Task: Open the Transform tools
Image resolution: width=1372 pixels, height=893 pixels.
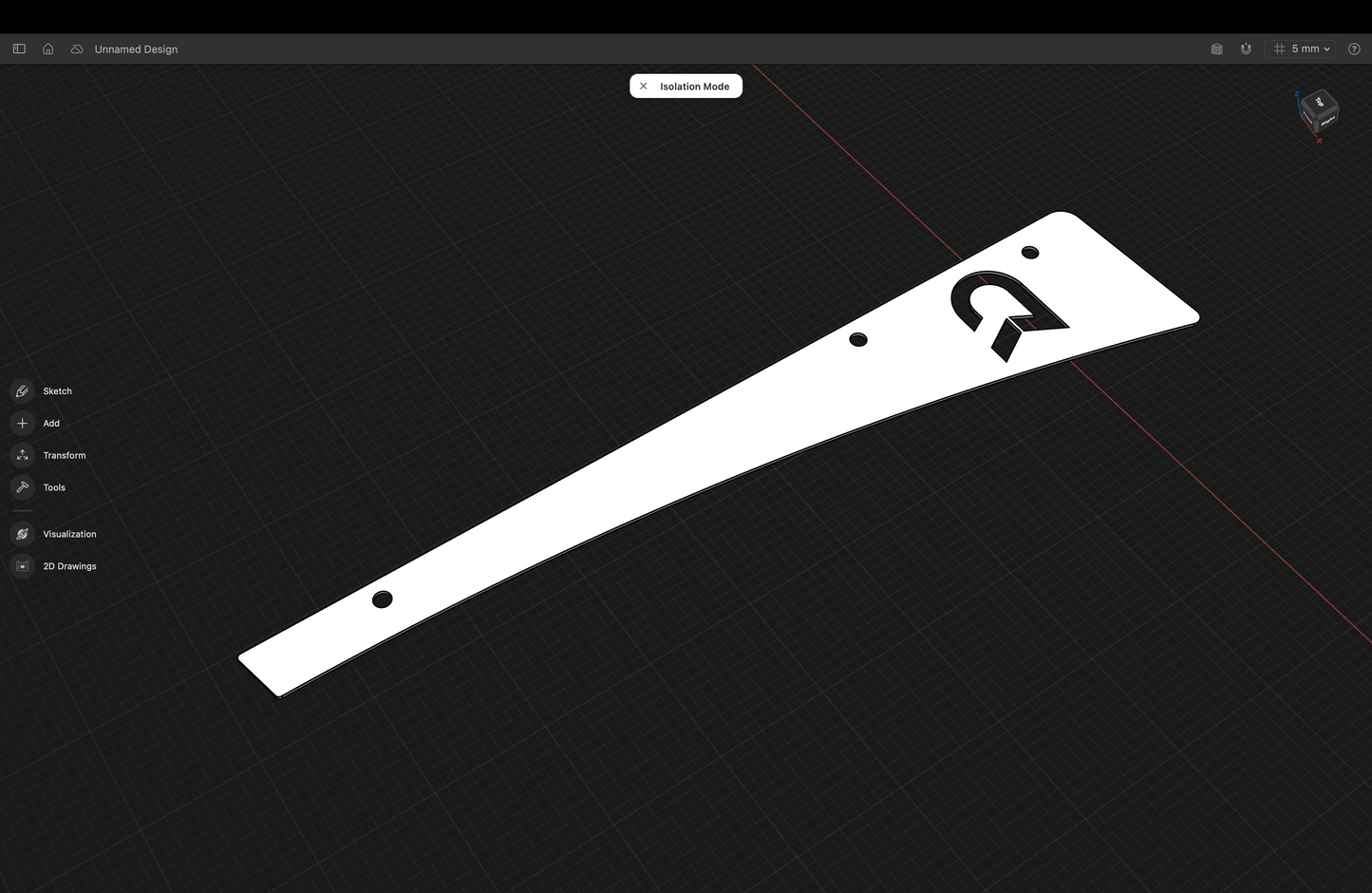Action: coord(23,456)
